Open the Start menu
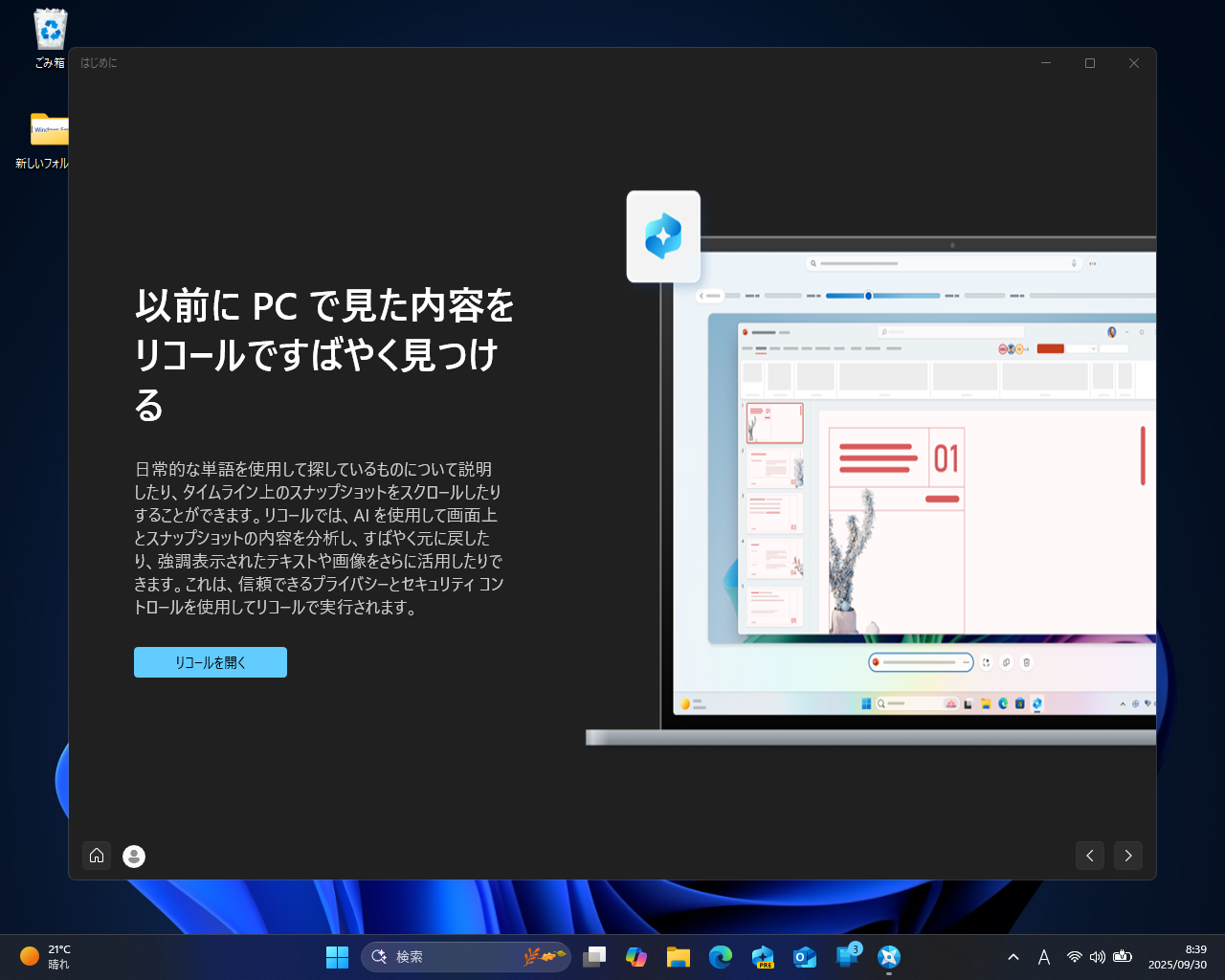This screenshot has width=1225, height=980. click(337, 957)
